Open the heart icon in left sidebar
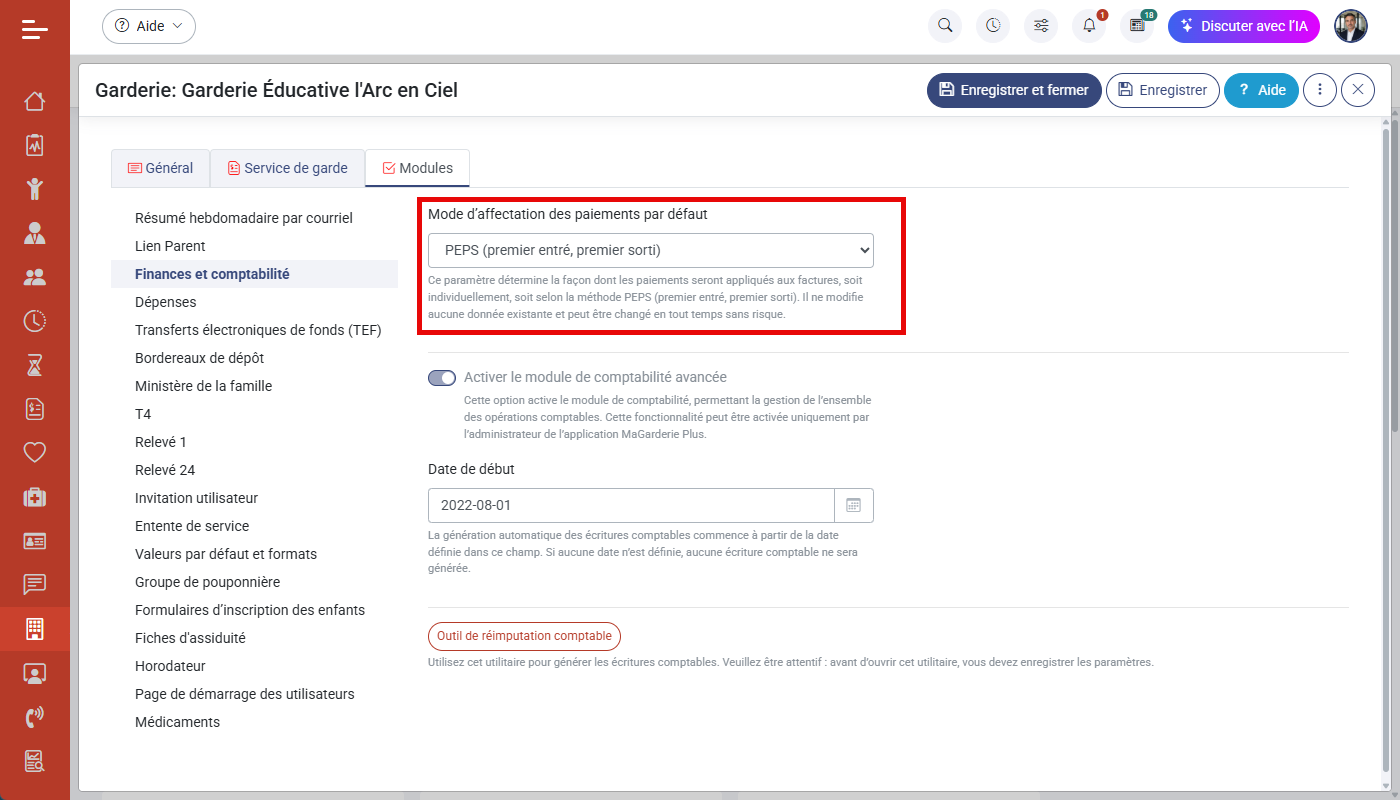 pyautogui.click(x=35, y=453)
